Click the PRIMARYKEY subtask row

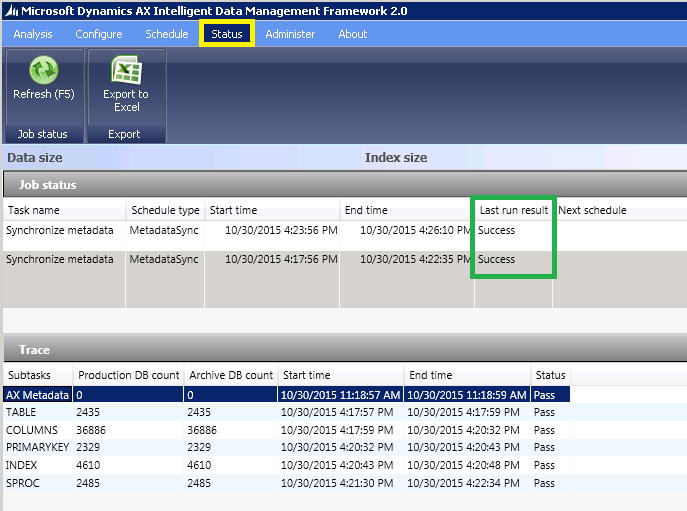tap(37, 447)
